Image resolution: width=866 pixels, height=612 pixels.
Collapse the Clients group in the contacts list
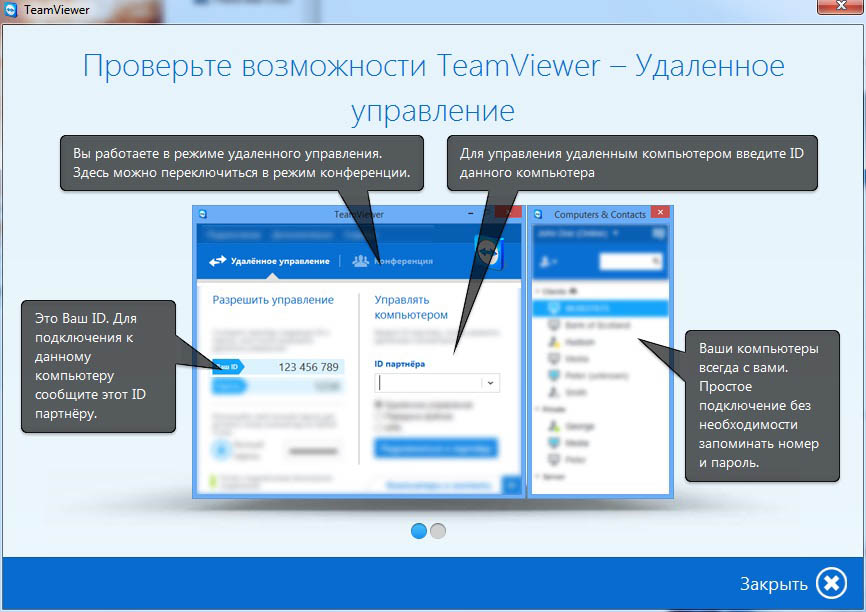(x=539, y=292)
